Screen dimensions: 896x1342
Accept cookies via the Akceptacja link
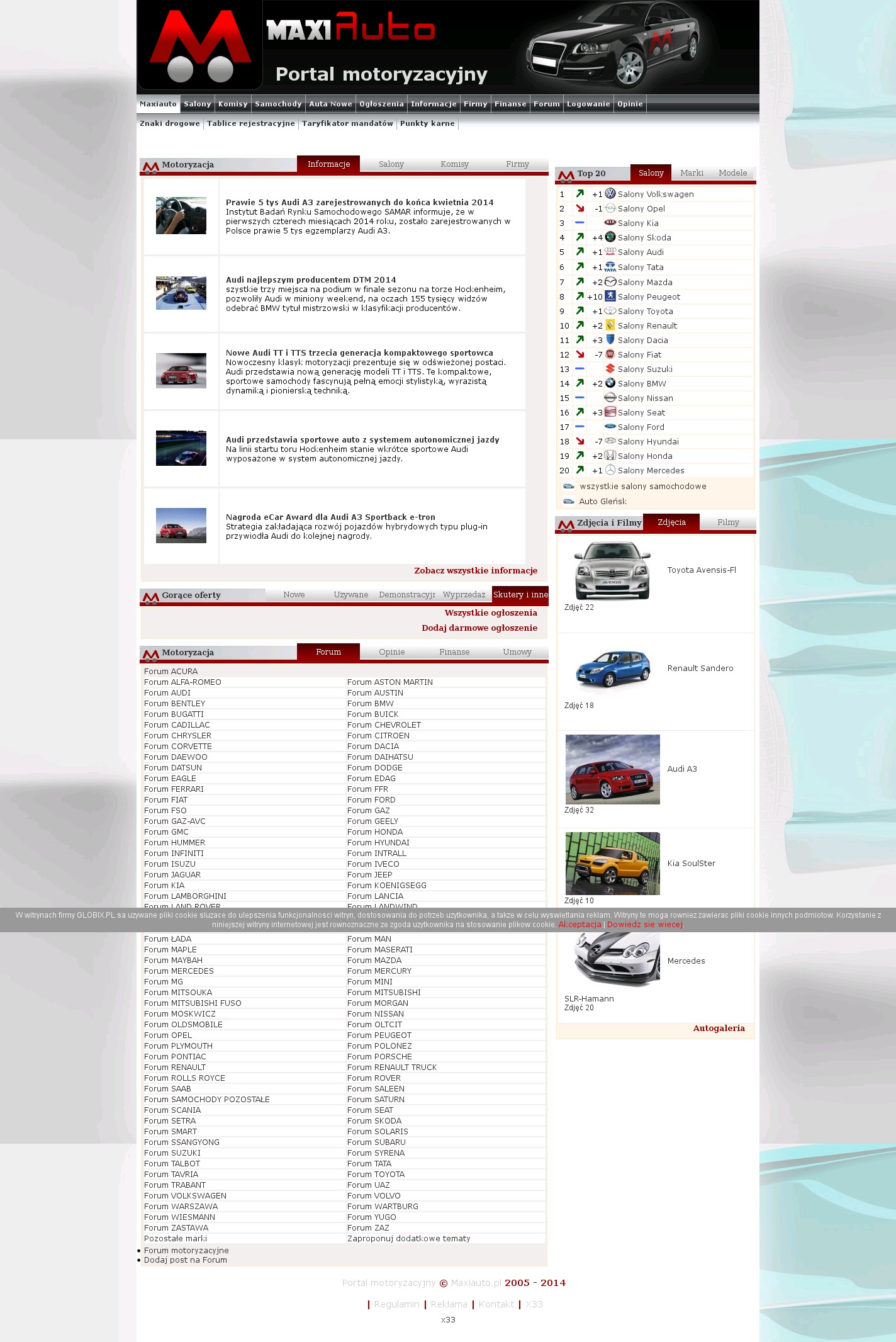coord(580,925)
